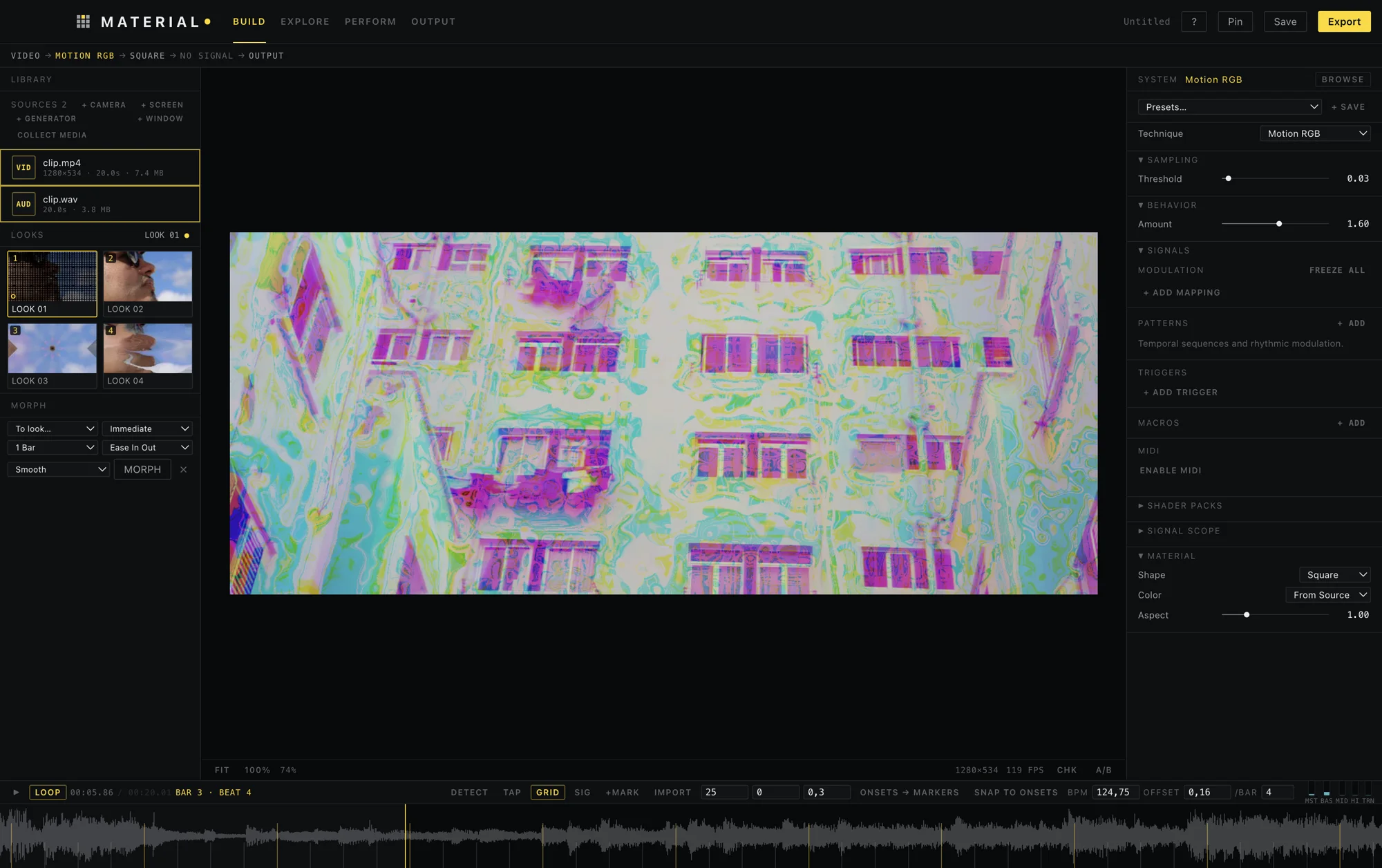Viewport: 1382px width, 868px height.
Task: Open the Presets dropdown
Action: 1229,107
